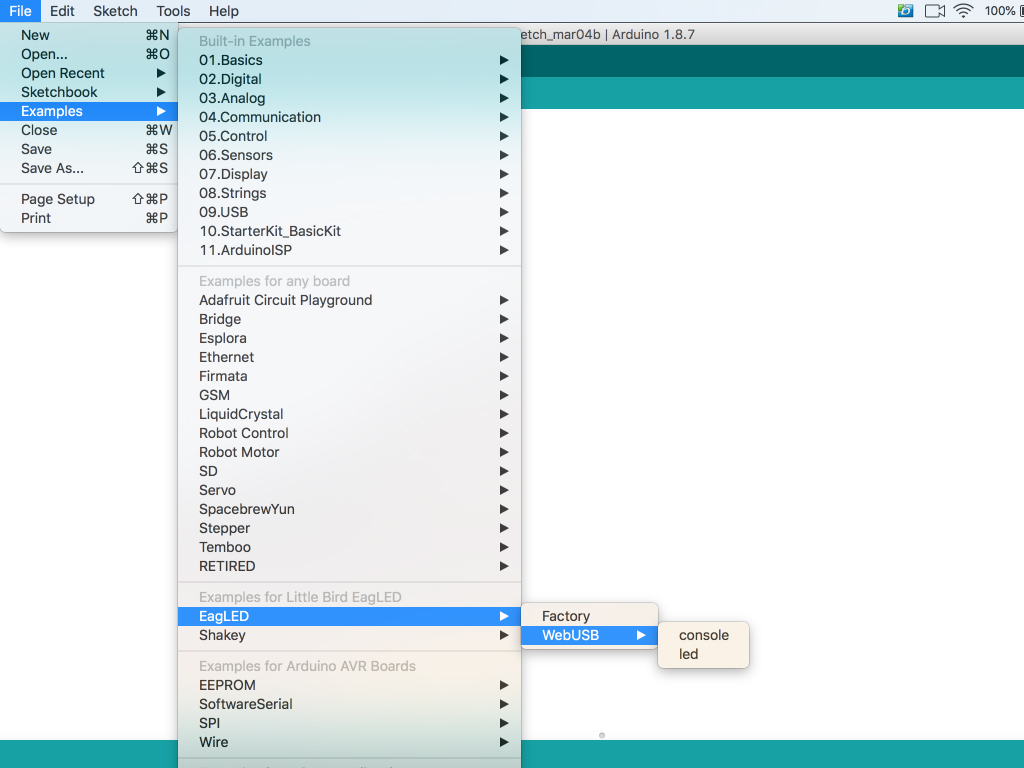Image resolution: width=1024 pixels, height=768 pixels.
Task: Show the Temboo library examples
Action: pos(349,546)
